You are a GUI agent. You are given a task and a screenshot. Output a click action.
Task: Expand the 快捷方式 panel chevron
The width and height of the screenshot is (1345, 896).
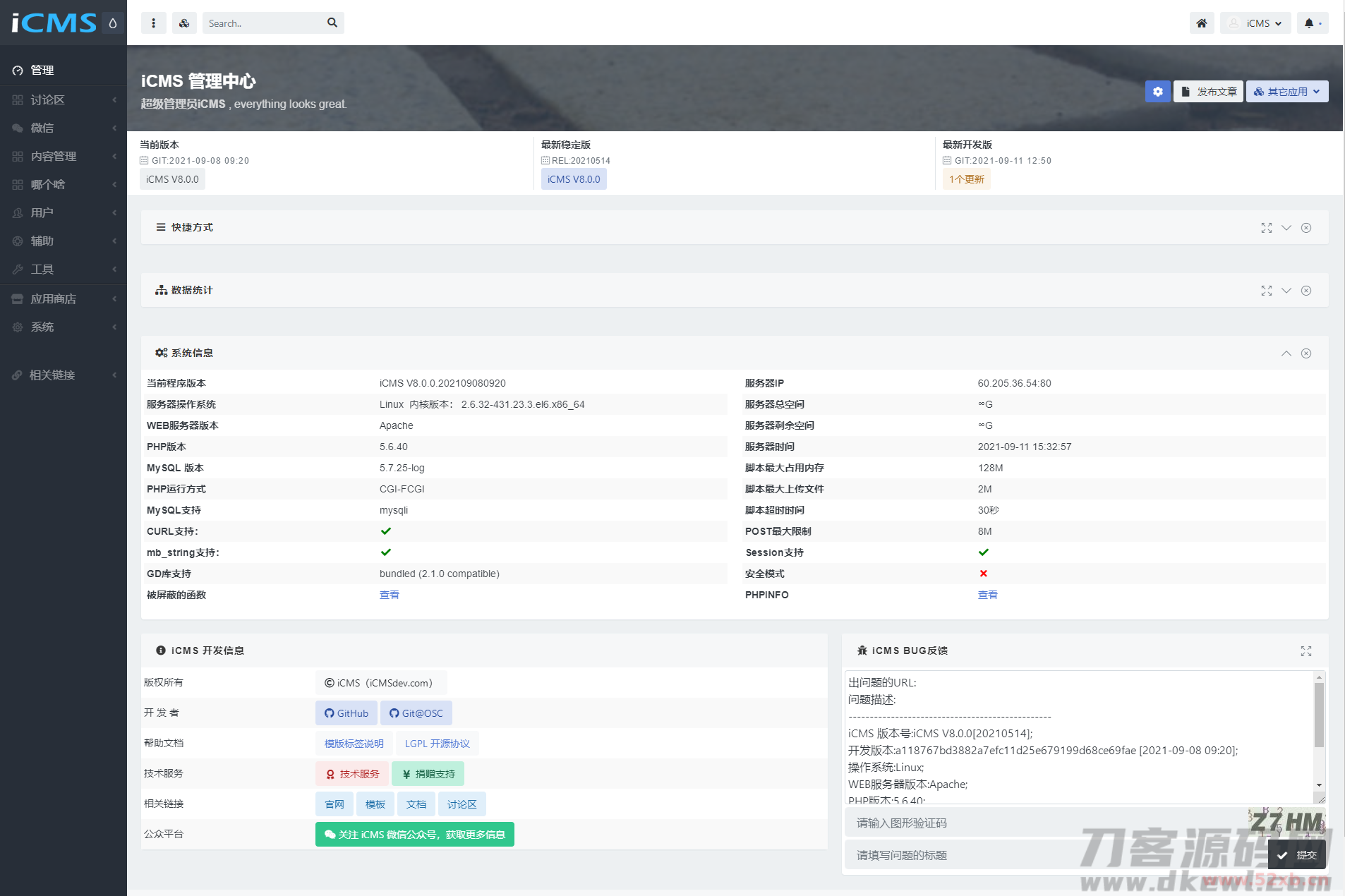pyautogui.click(x=1286, y=228)
